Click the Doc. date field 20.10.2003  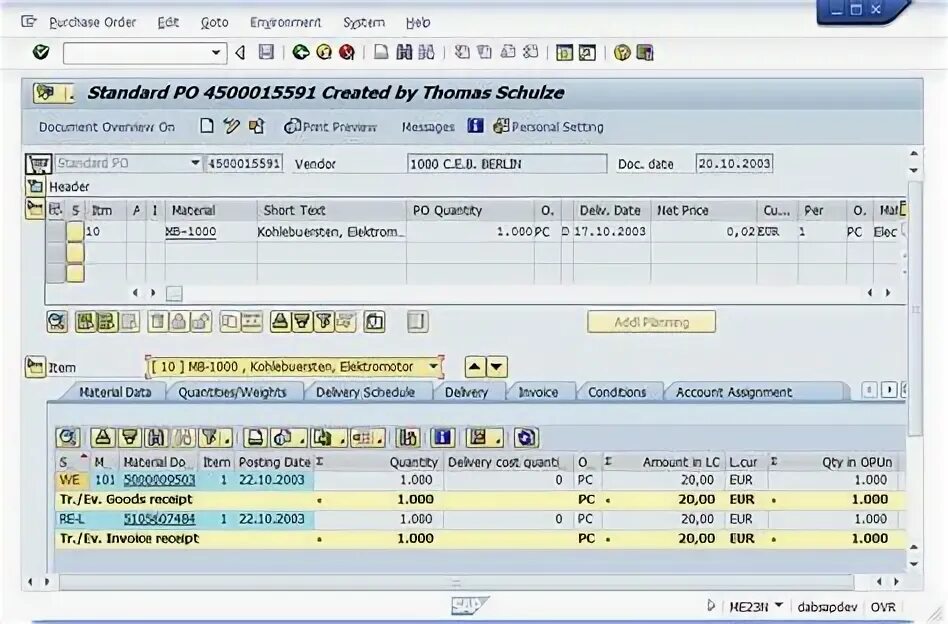[734, 163]
